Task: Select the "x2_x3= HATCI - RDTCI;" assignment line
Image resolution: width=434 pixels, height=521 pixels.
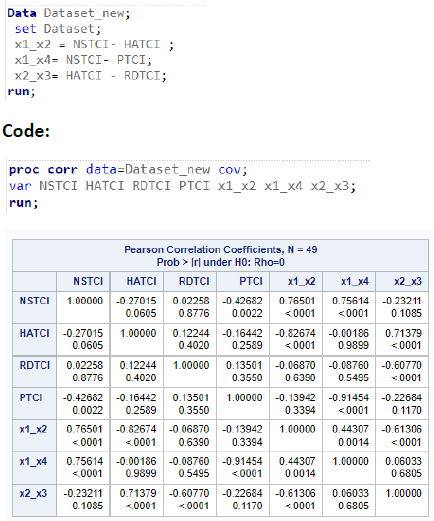Action: [x=91, y=76]
